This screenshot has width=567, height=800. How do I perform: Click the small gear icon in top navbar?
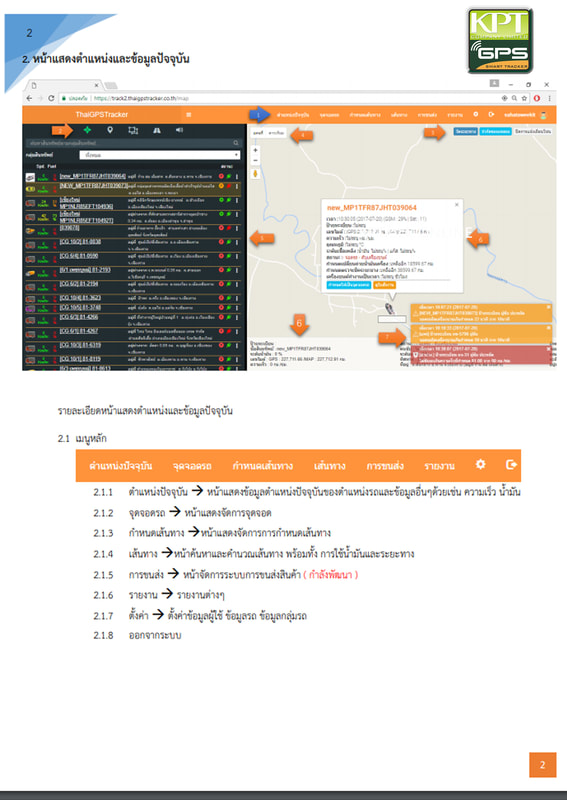point(476,114)
